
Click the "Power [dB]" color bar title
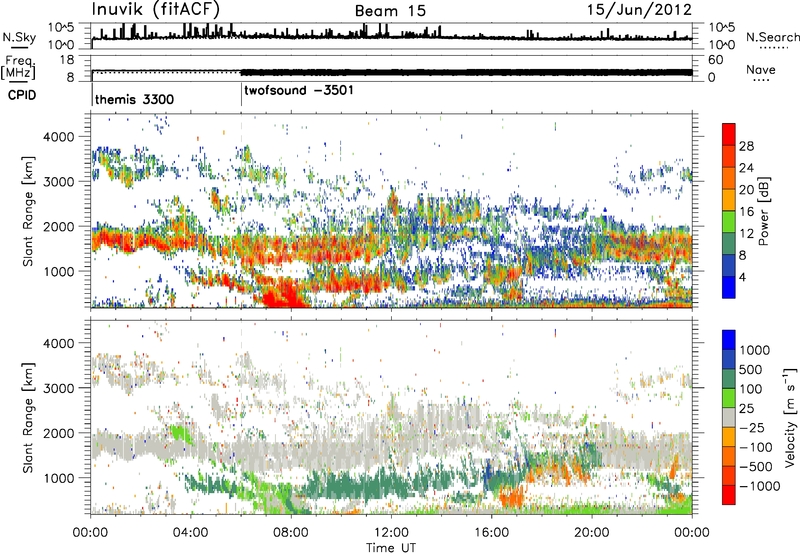(x=763, y=211)
